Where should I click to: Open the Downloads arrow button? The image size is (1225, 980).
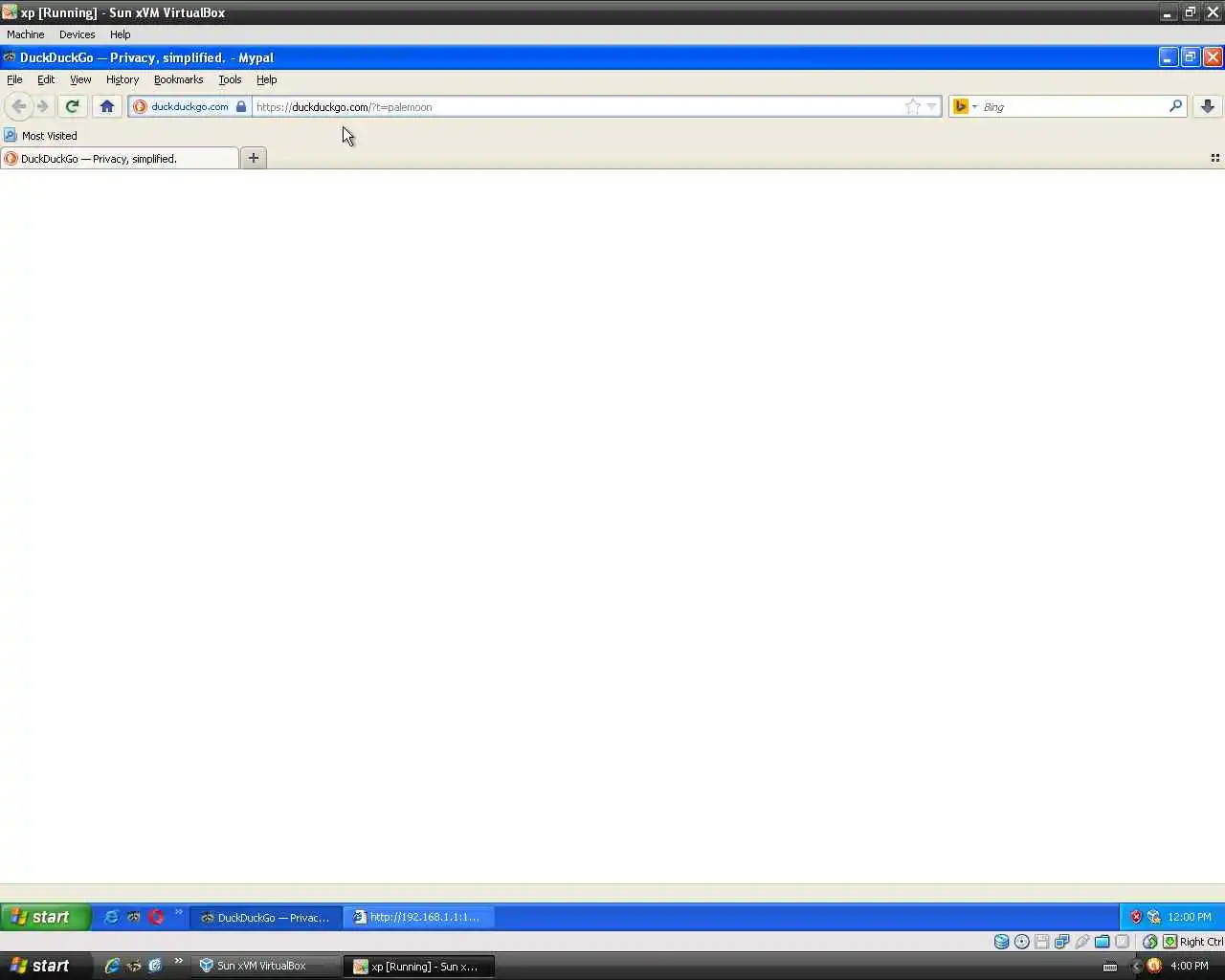pos(1208,106)
